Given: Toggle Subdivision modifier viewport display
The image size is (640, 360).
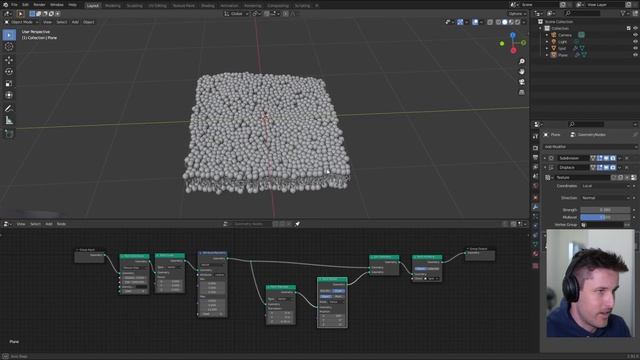Looking at the screenshot, I should pos(607,158).
